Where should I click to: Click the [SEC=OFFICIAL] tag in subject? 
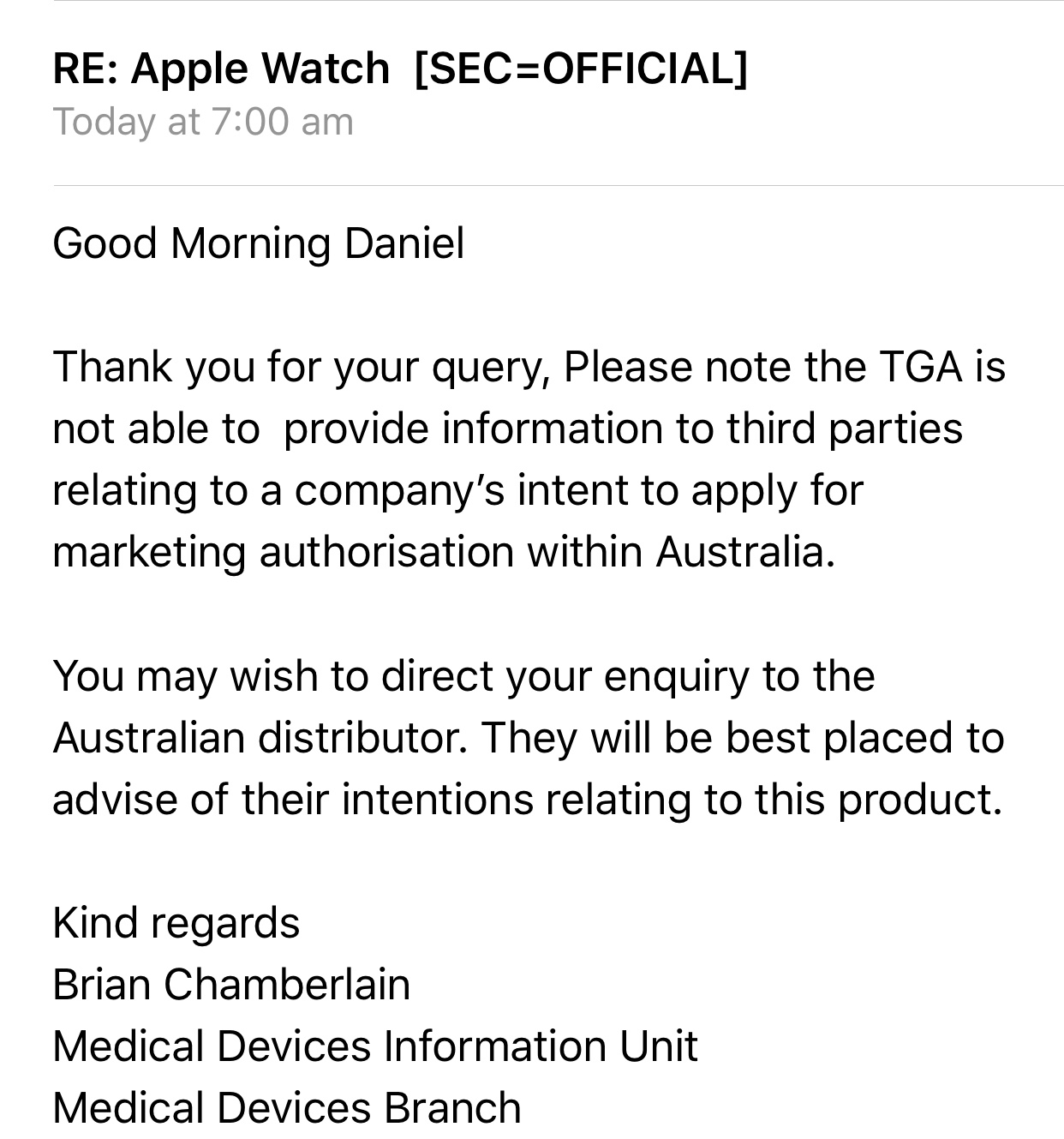581,69
